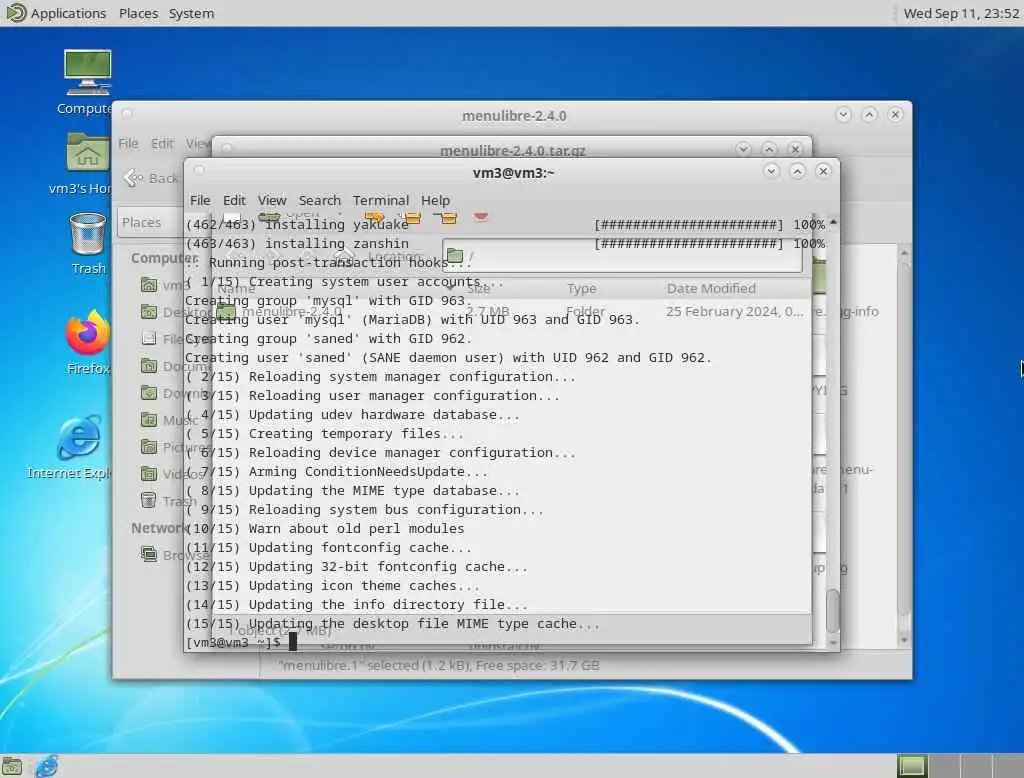
Task: Minimize the vm3@vm3 terminal window
Action: pyautogui.click(x=771, y=171)
